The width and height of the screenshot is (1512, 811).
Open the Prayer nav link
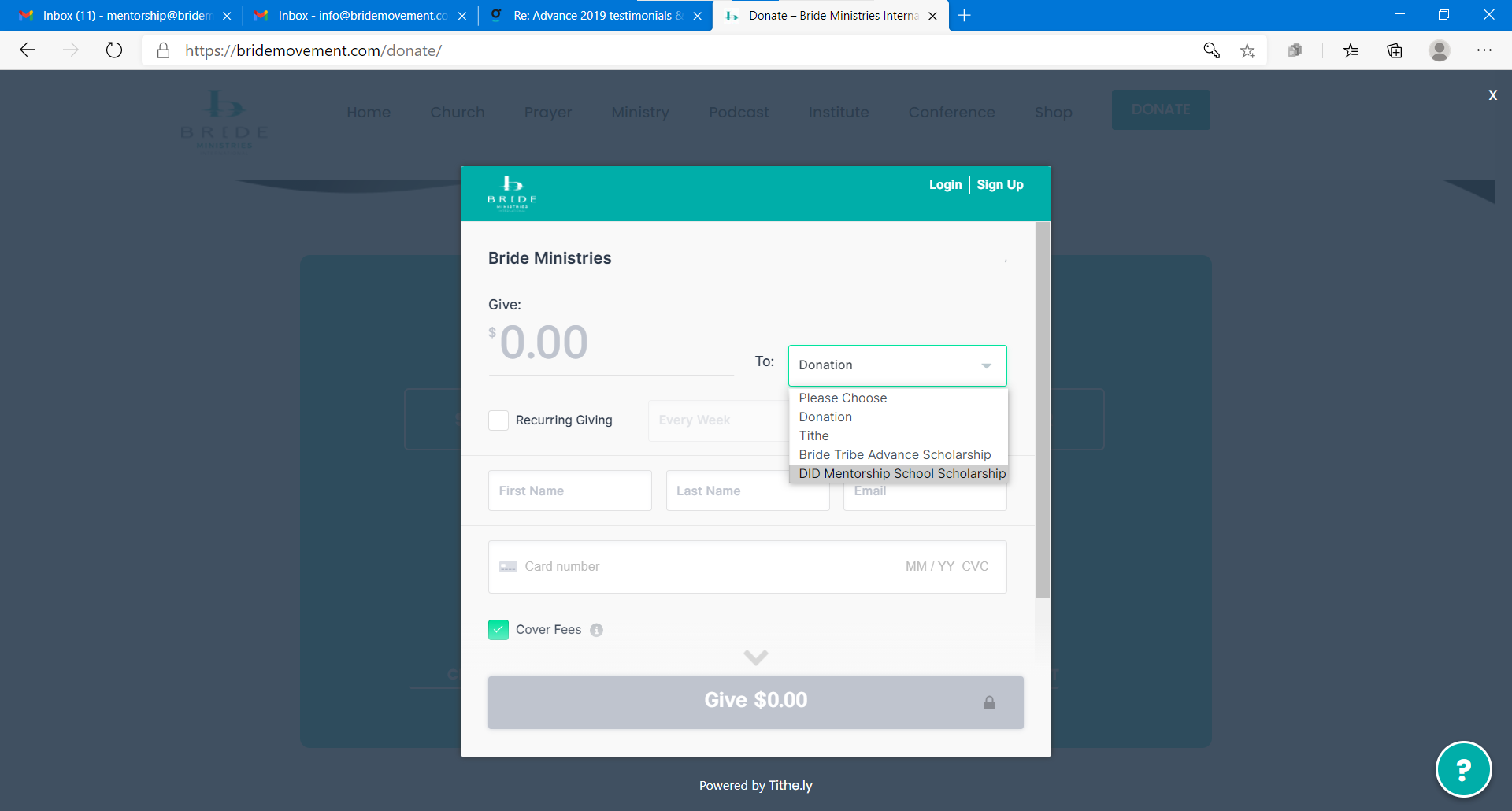548,112
